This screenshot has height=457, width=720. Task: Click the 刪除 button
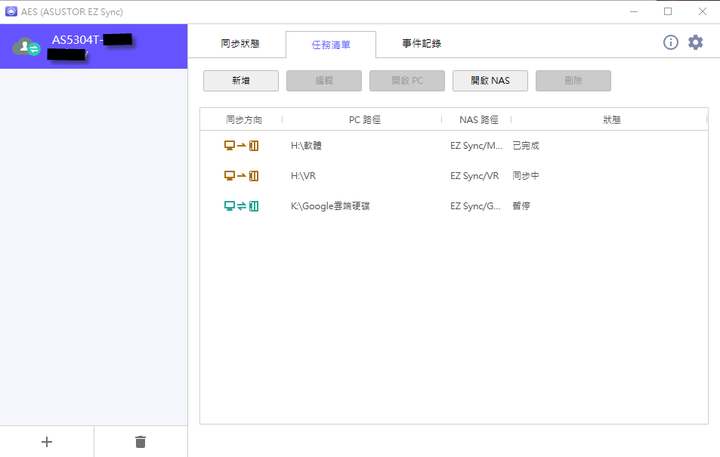[x=573, y=81]
